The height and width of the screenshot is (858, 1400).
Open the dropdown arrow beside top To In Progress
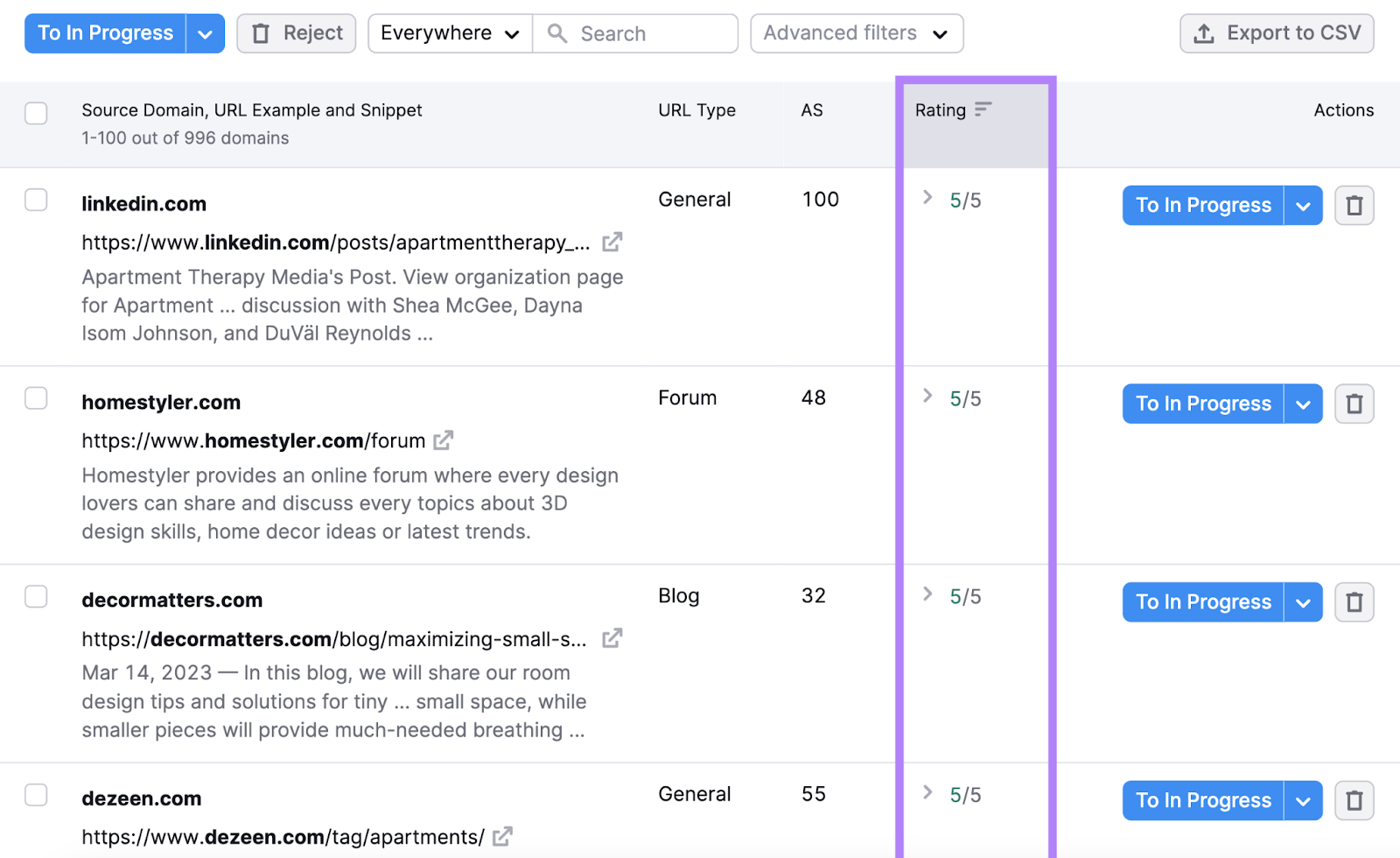click(x=205, y=32)
